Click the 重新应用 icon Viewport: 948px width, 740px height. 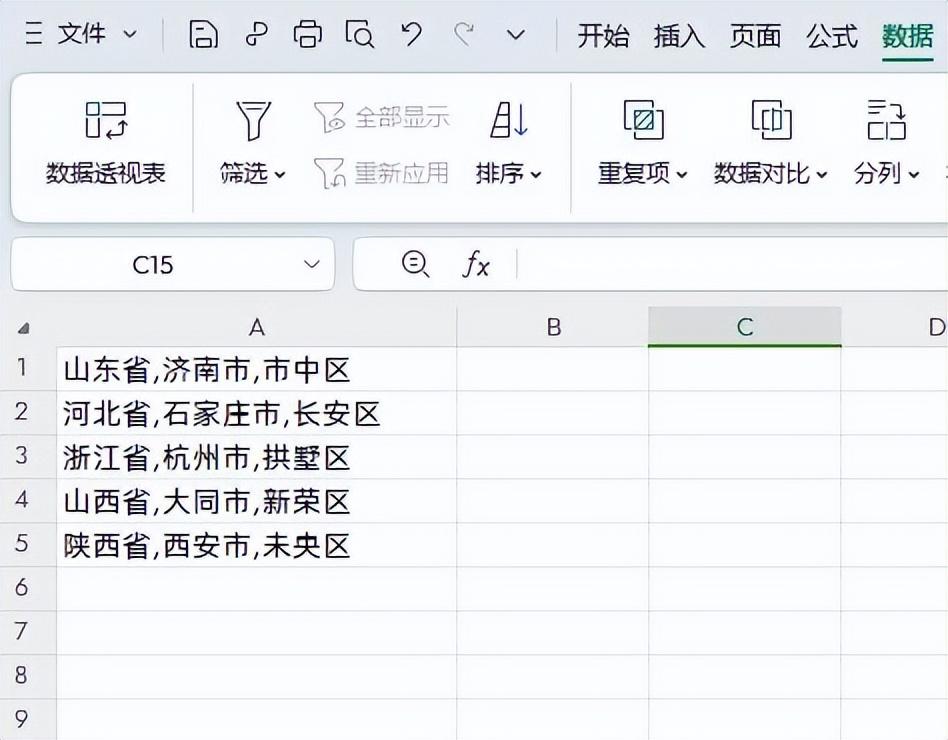330,173
